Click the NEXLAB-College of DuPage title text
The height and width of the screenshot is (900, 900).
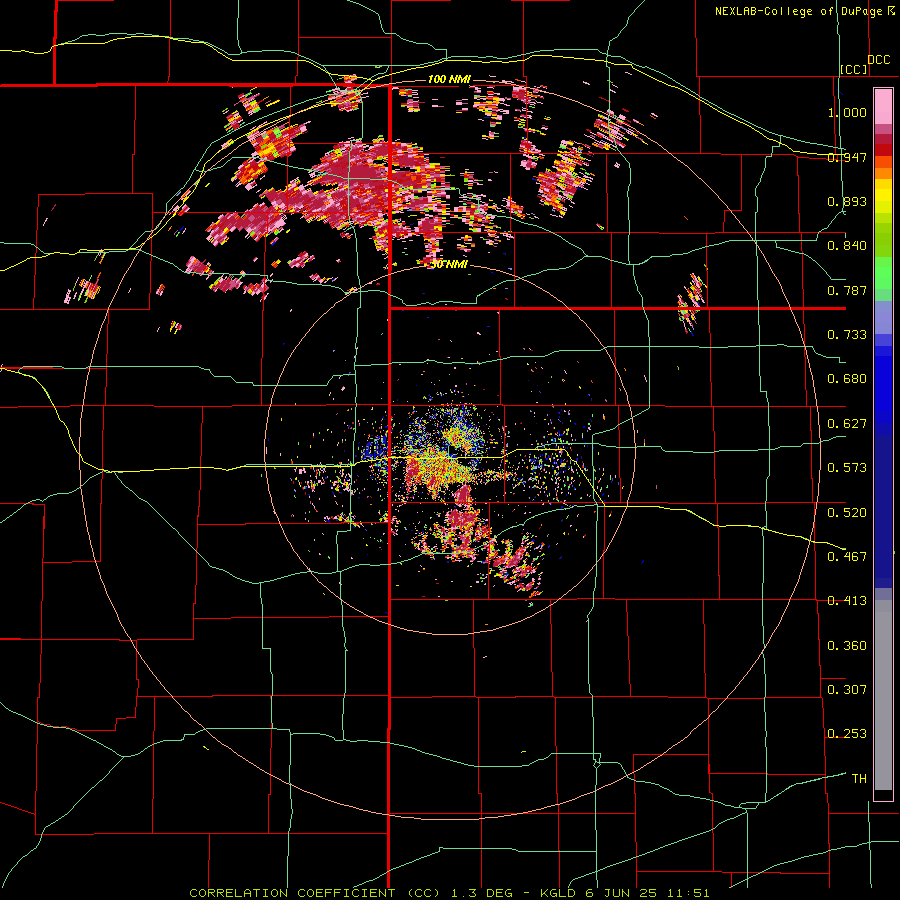coord(799,11)
